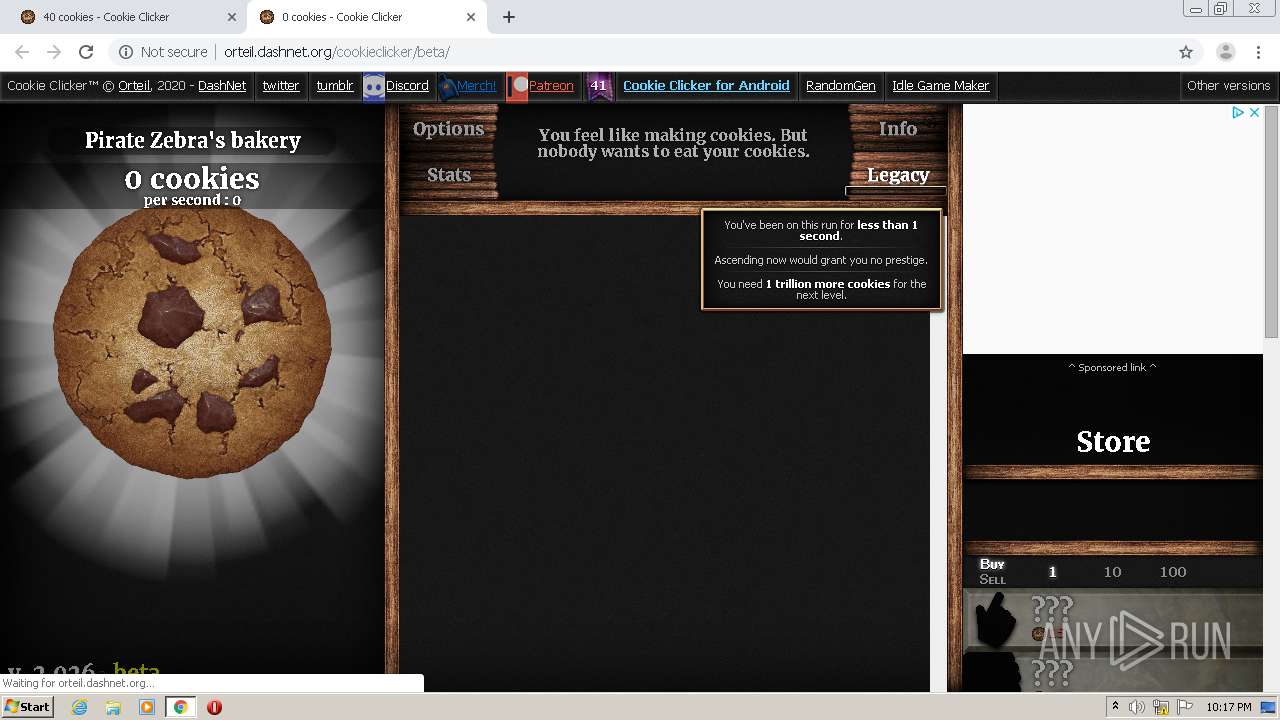Image resolution: width=1280 pixels, height=720 pixels.
Task: Select the 0 cookies browser tab
Action: [365, 17]
